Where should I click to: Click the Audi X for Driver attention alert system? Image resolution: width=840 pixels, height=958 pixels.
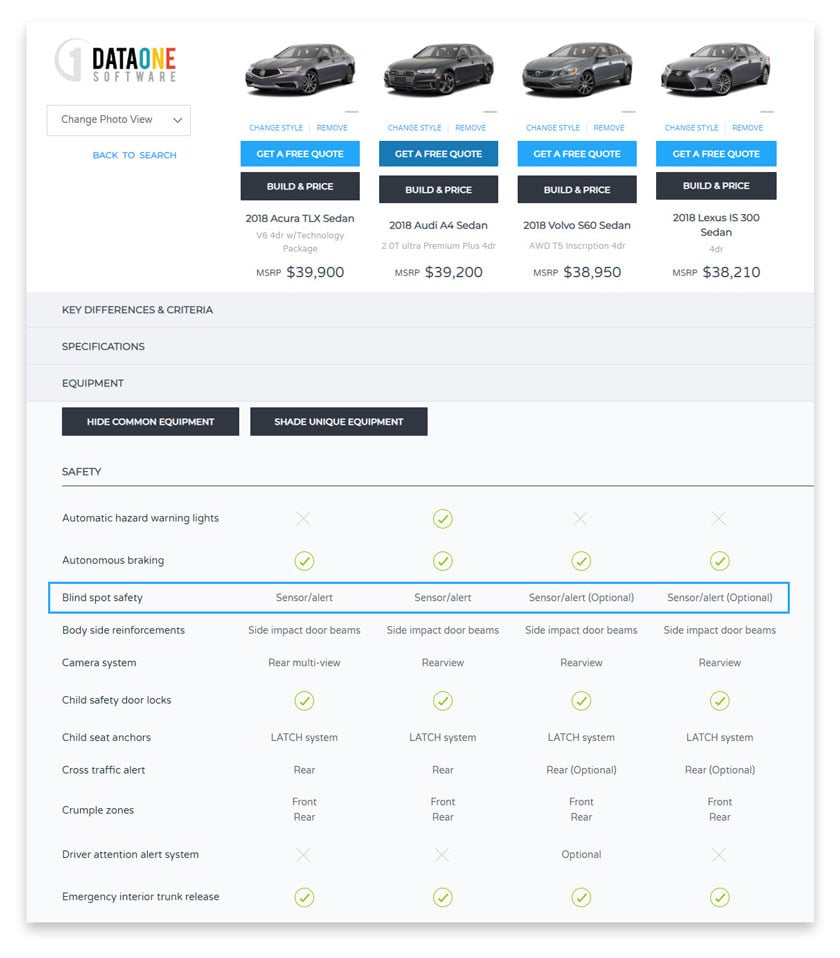point(442,855)
